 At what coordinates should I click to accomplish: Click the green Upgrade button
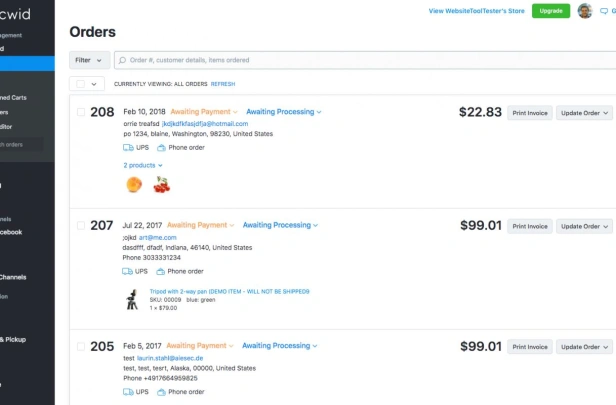[551, 11]
